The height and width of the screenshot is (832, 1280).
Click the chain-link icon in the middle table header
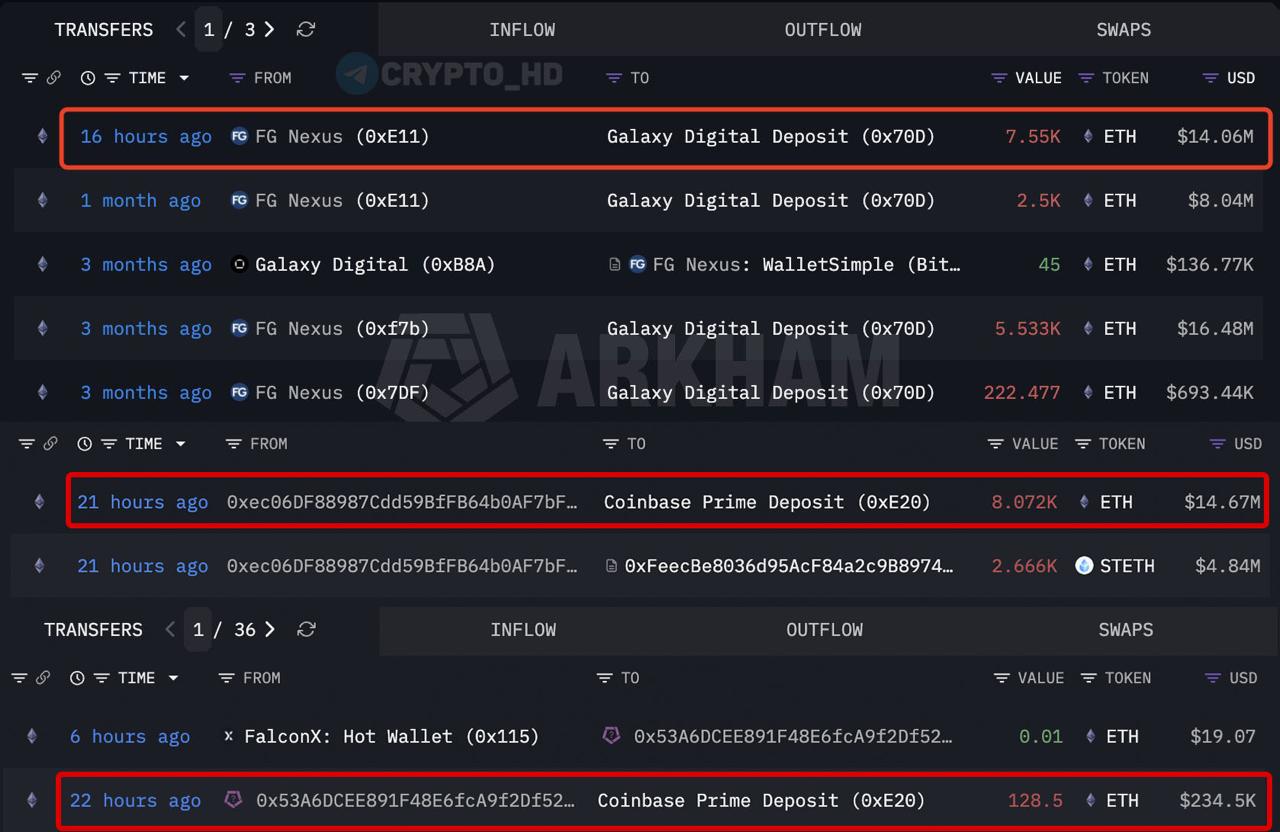[51, 443]
